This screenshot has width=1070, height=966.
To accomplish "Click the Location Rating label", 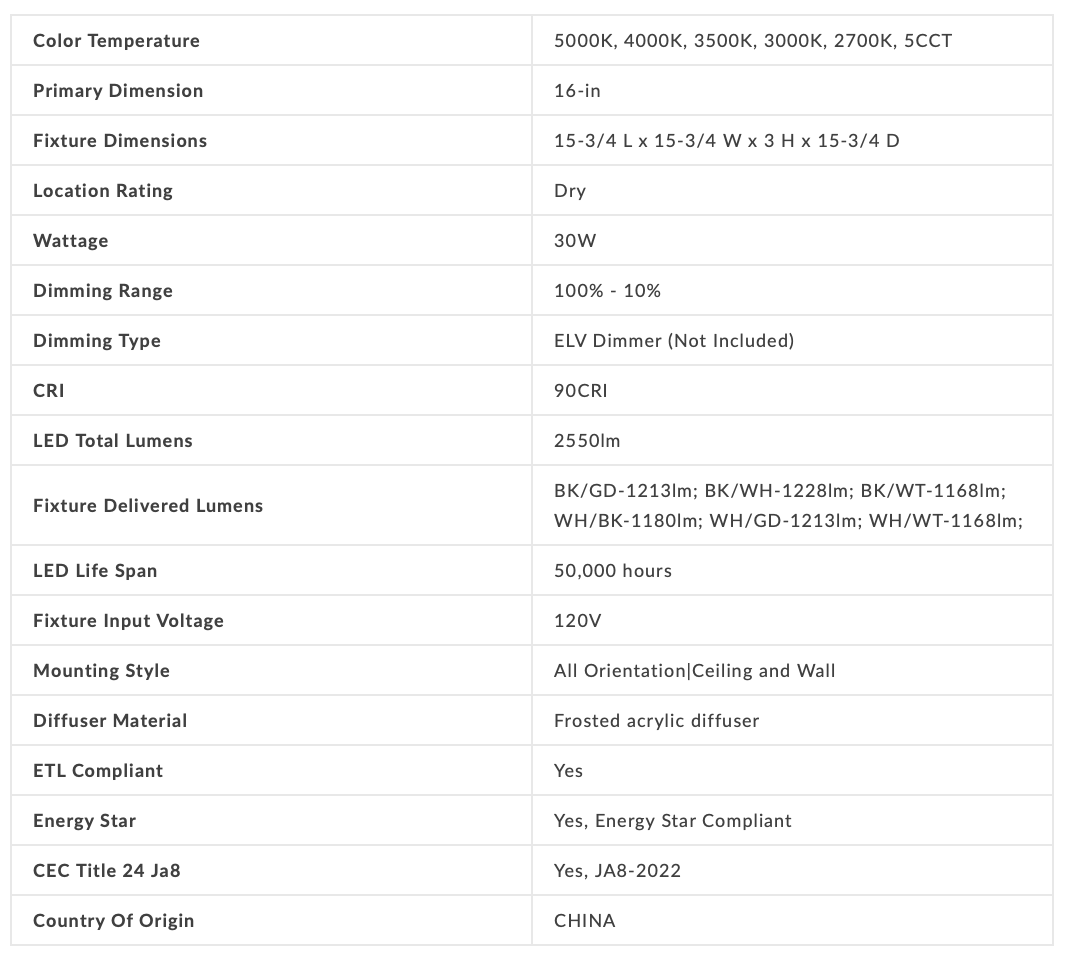I will point(103,191).
